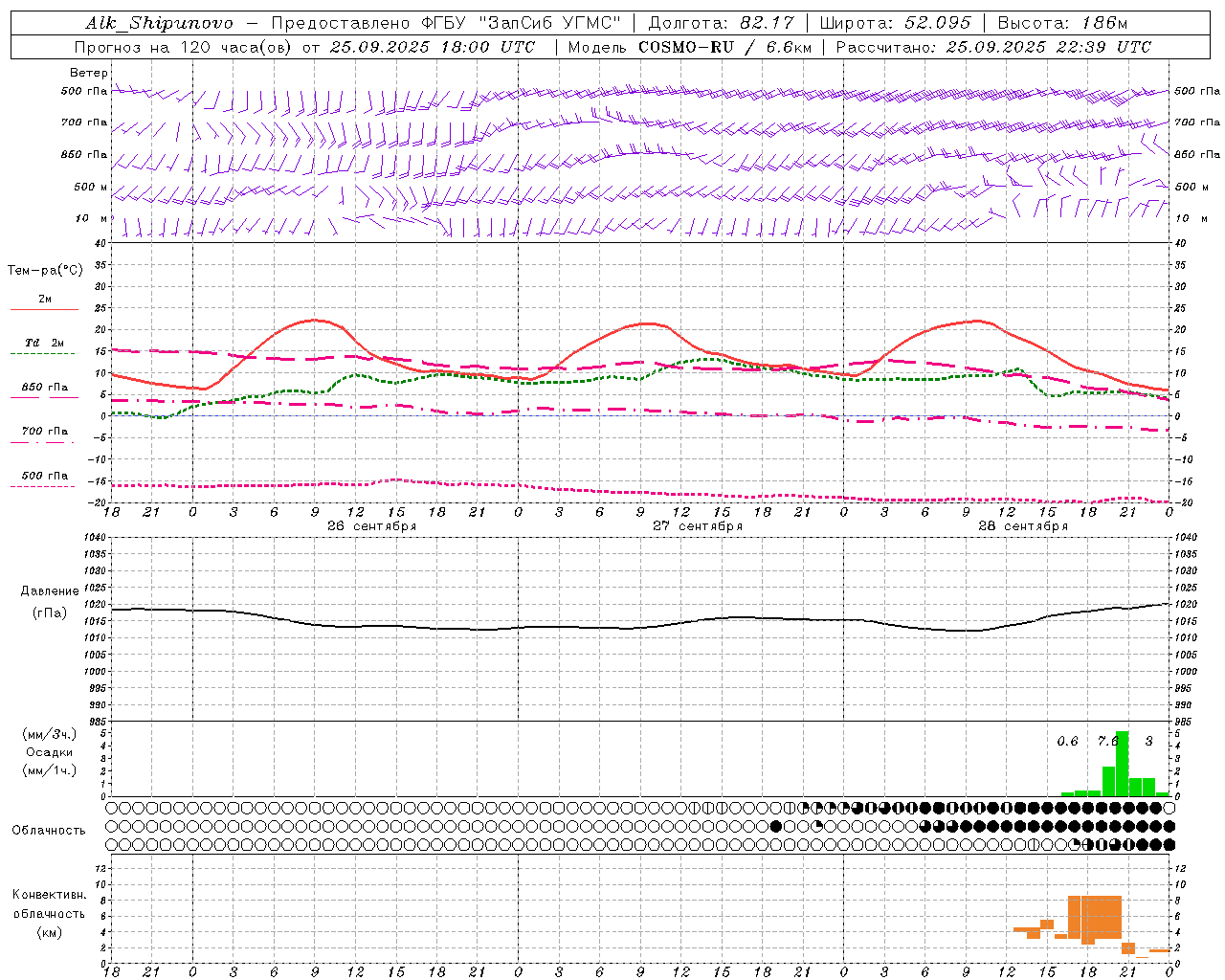The width and height of the screenshot is (1225, 980).
Task: Click the tallest green precipitation bar
Action: point(1122,764)
